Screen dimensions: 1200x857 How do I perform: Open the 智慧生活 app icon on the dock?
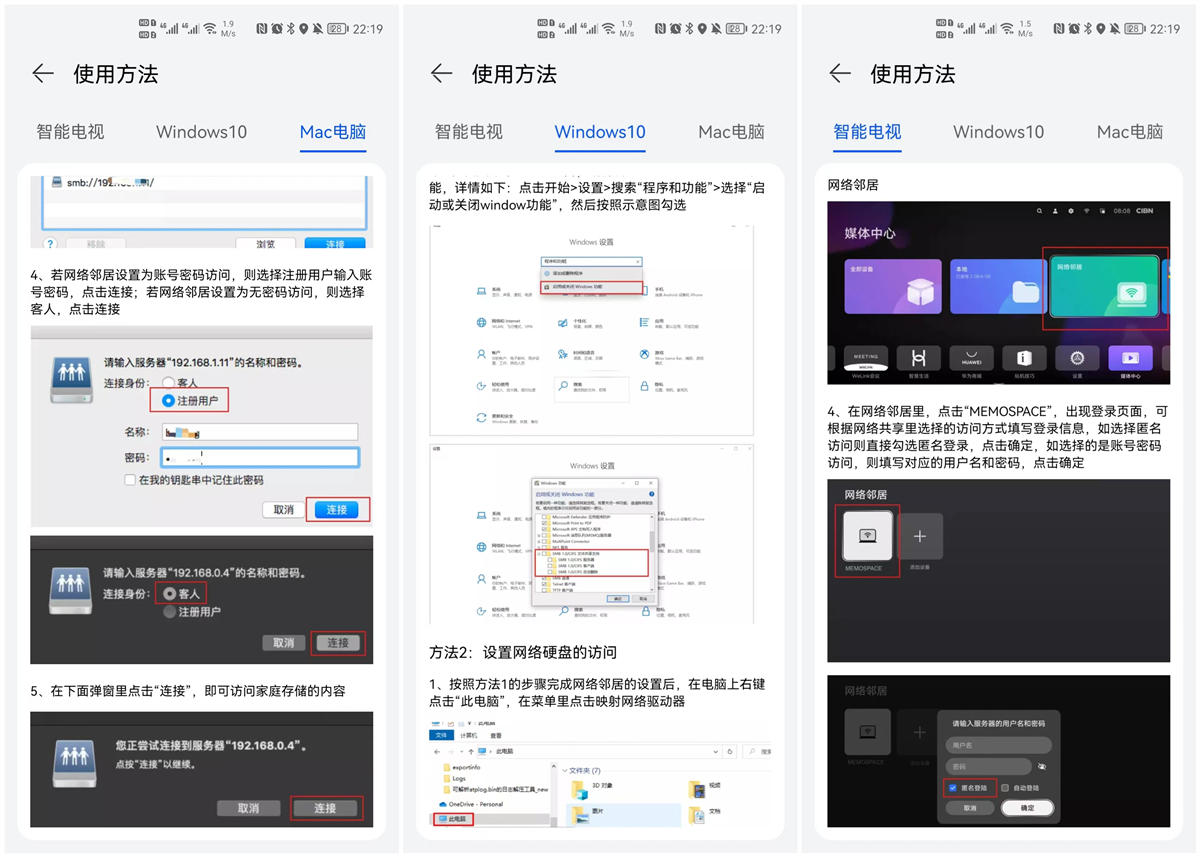[x=919, y=359]
